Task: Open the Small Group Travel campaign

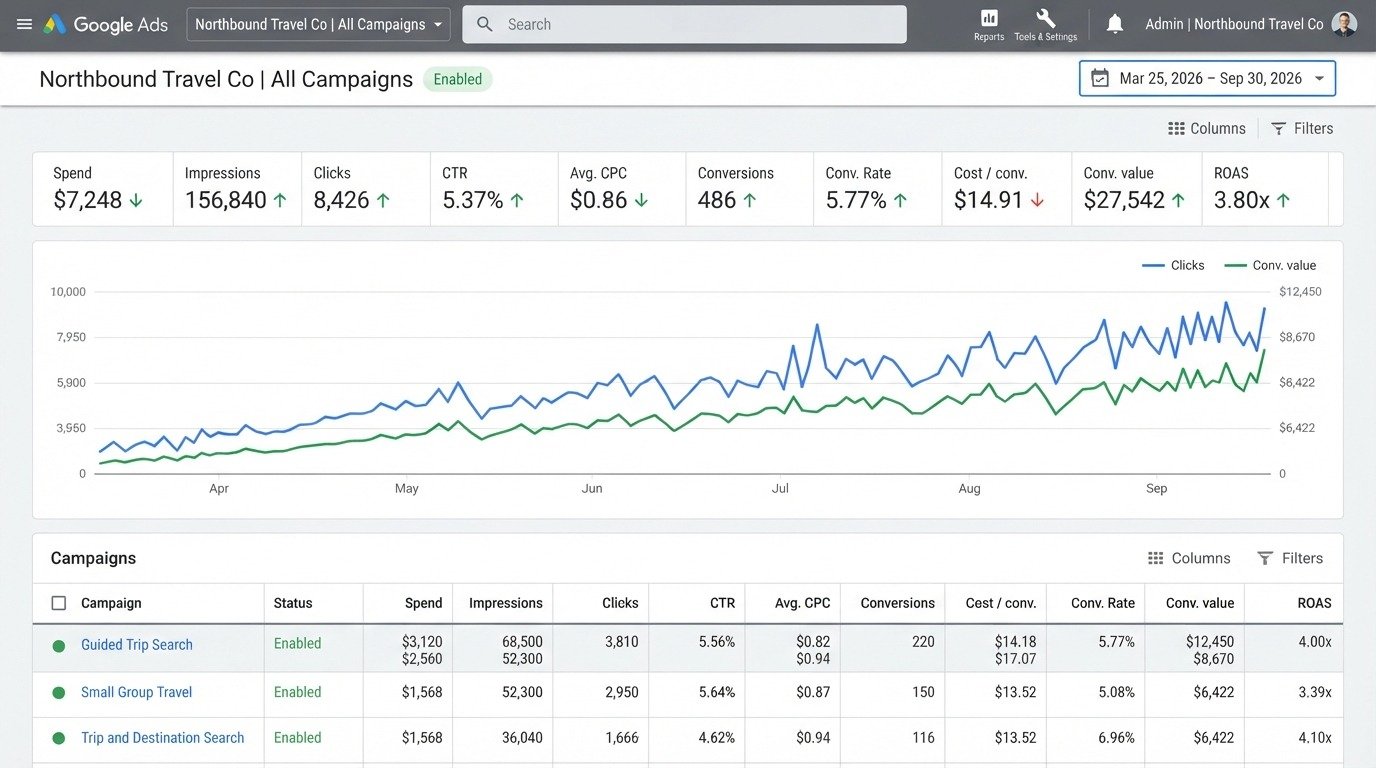Action: coord(136,692)
